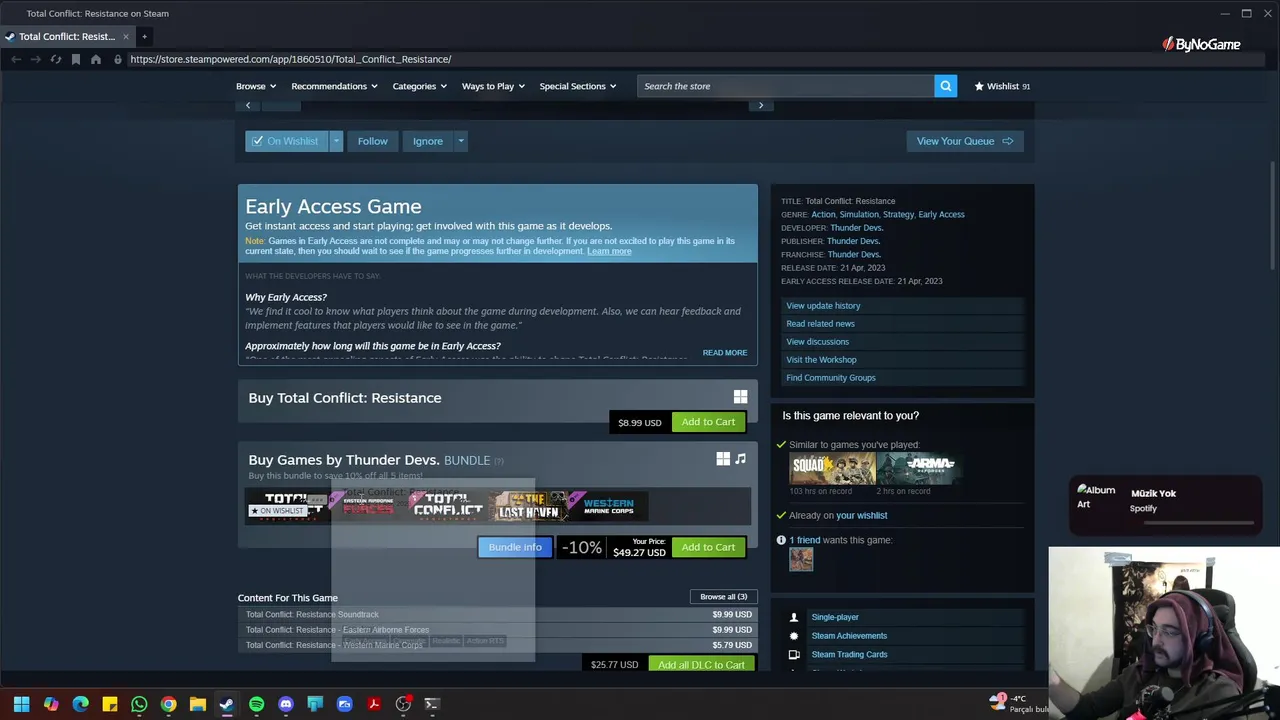Toggle the On Wishlist checkbox button
This screenshot has width=1280, height=720.
(x=287, y=141)
